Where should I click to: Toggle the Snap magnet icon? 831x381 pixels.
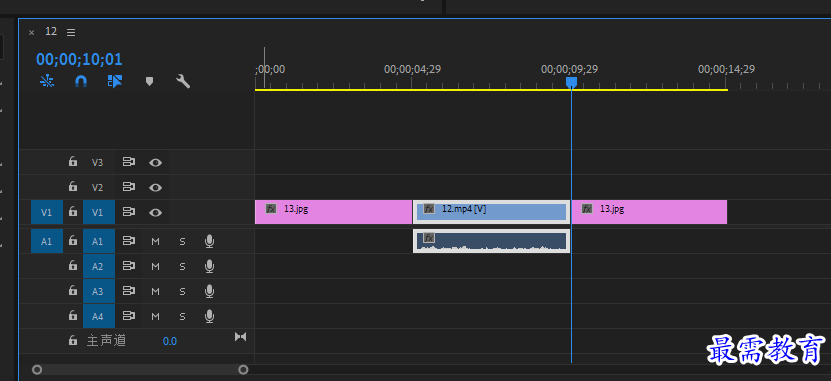coord(81,81)
